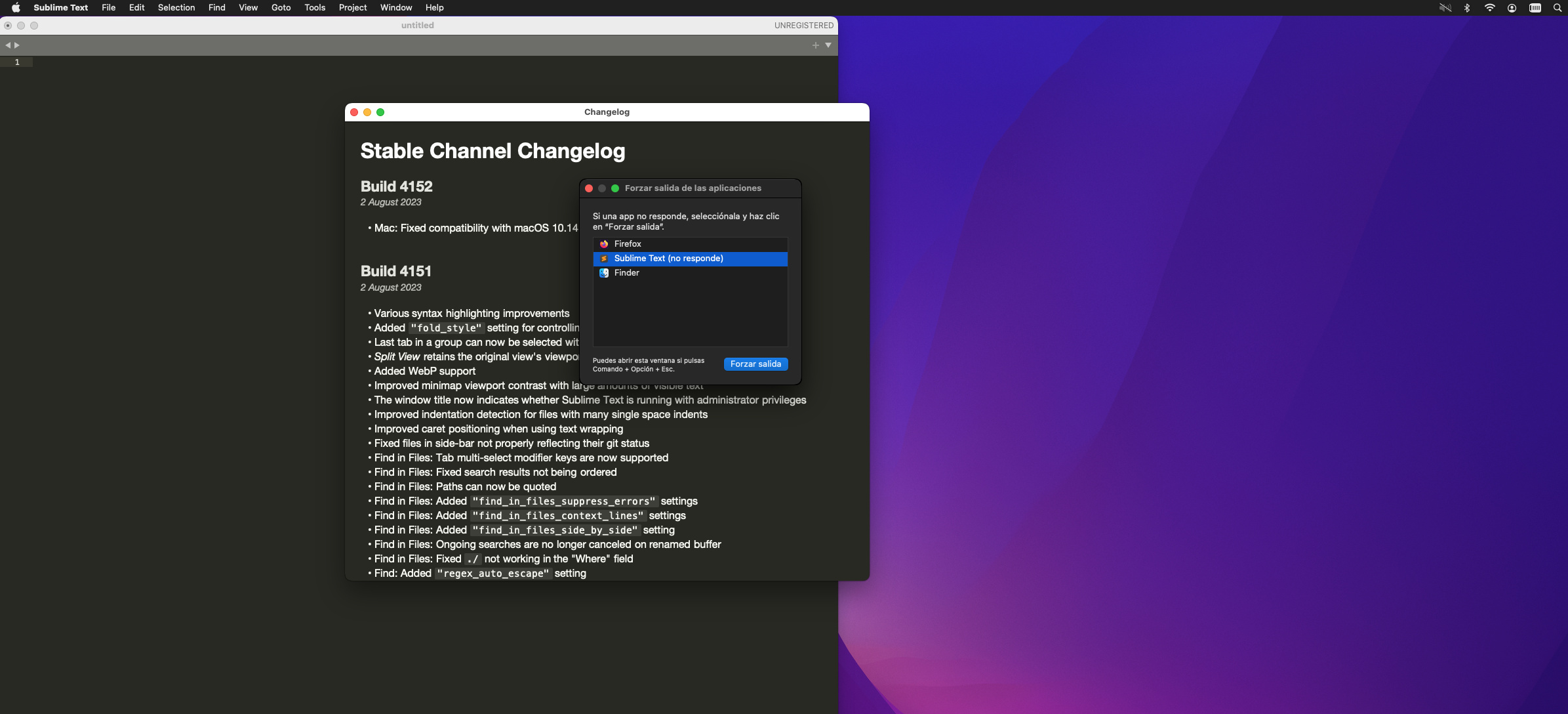Click the "fold_style" code text
1568x714 pixels.
pos(446,328)
